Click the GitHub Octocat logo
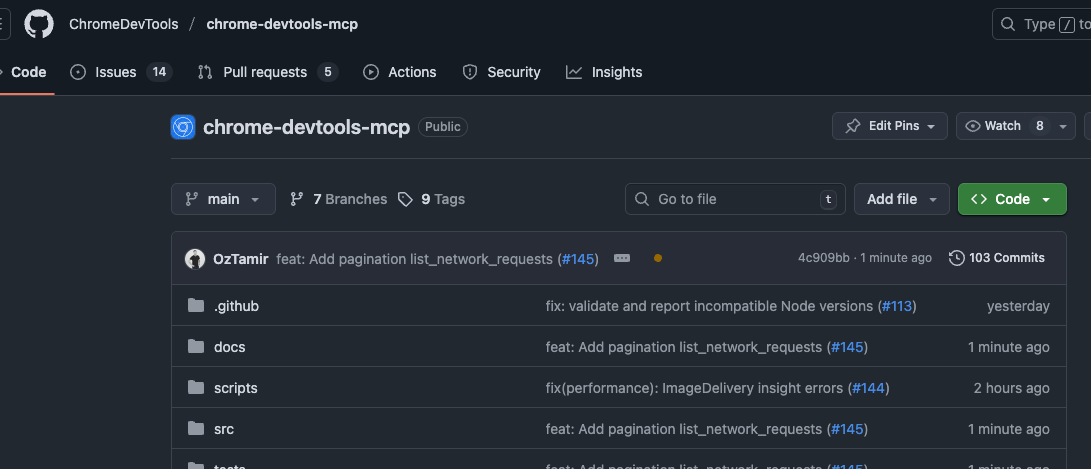The height and width of the screenshot is (469, 1091). point(39,24)
